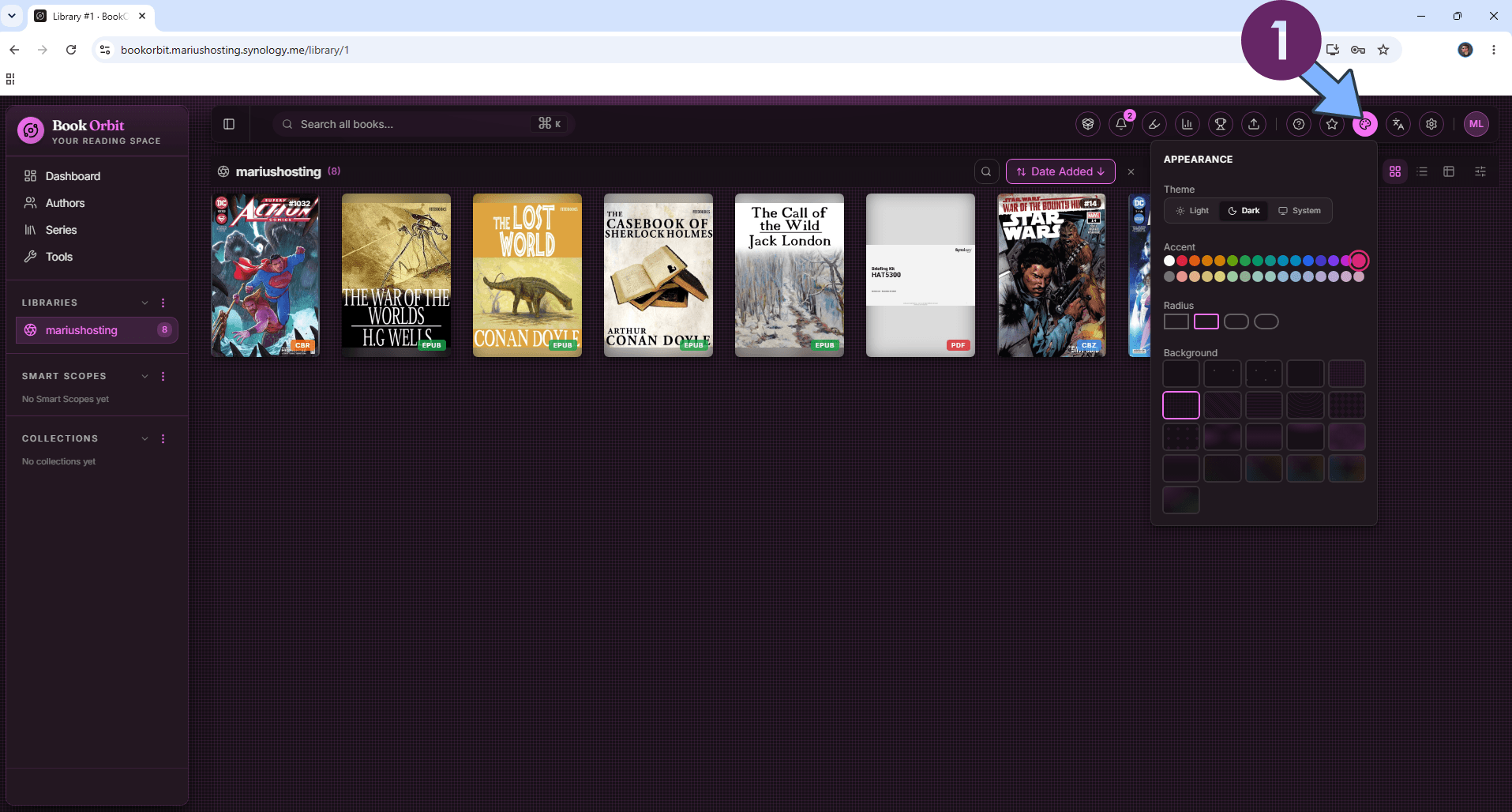Viewport: 1512px width, 812px height.
Task: Select the System theme option
Action: pos(1300,211)
